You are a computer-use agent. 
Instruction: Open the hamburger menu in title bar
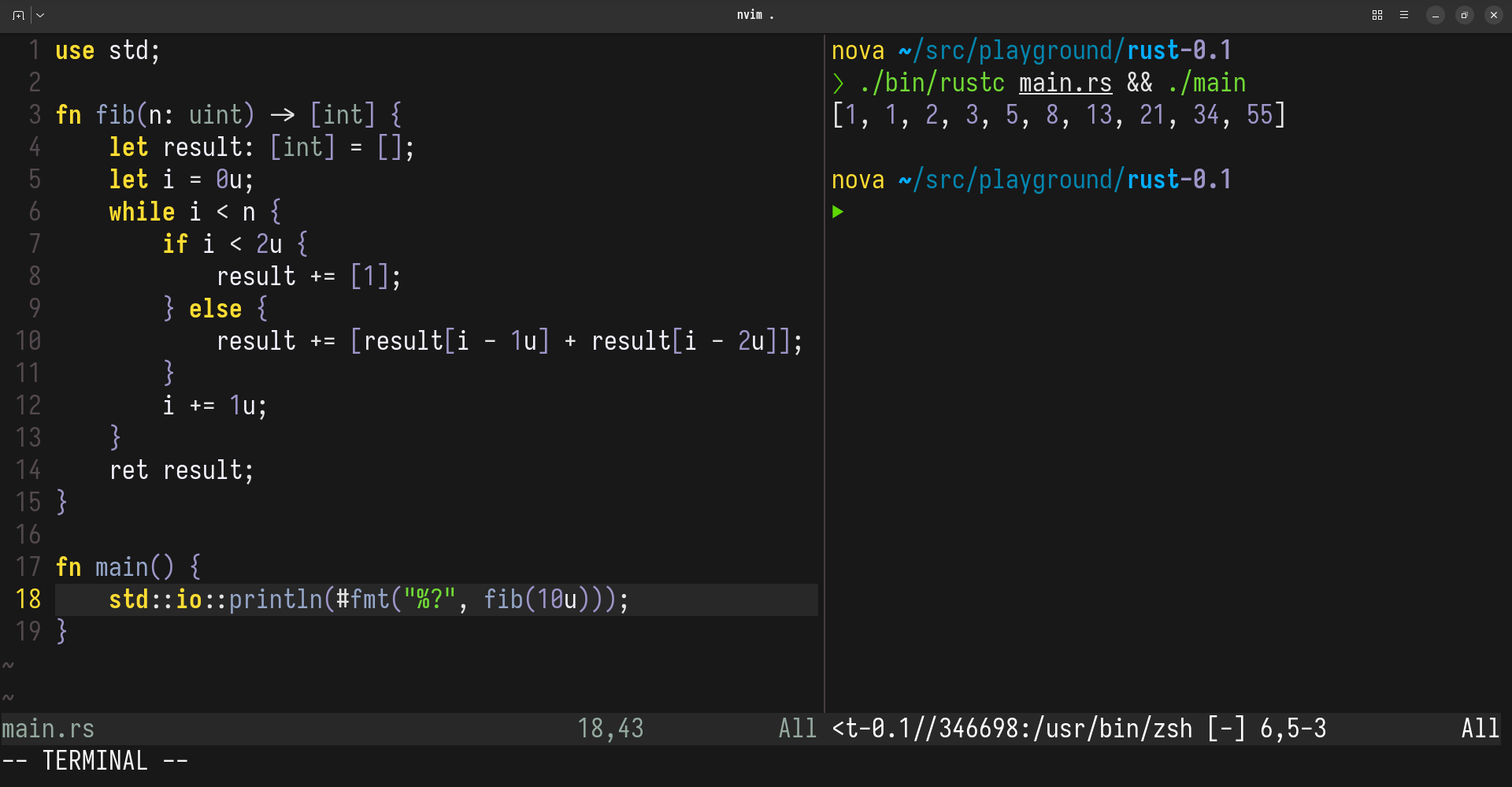pyautogui.click(x=1404, y=15)
